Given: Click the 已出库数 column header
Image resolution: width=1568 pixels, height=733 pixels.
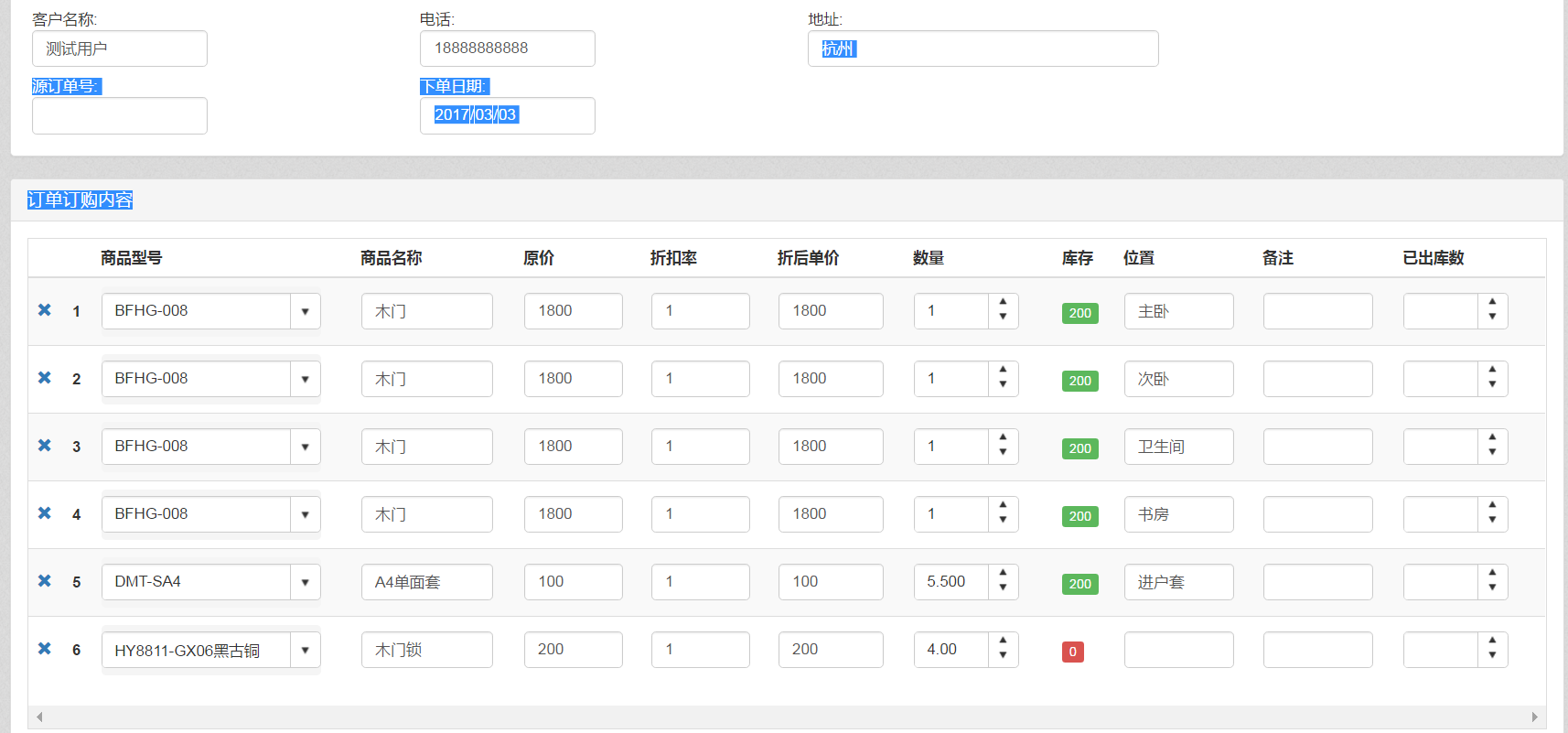Looking at the screenshot, I should point(1434,258).
